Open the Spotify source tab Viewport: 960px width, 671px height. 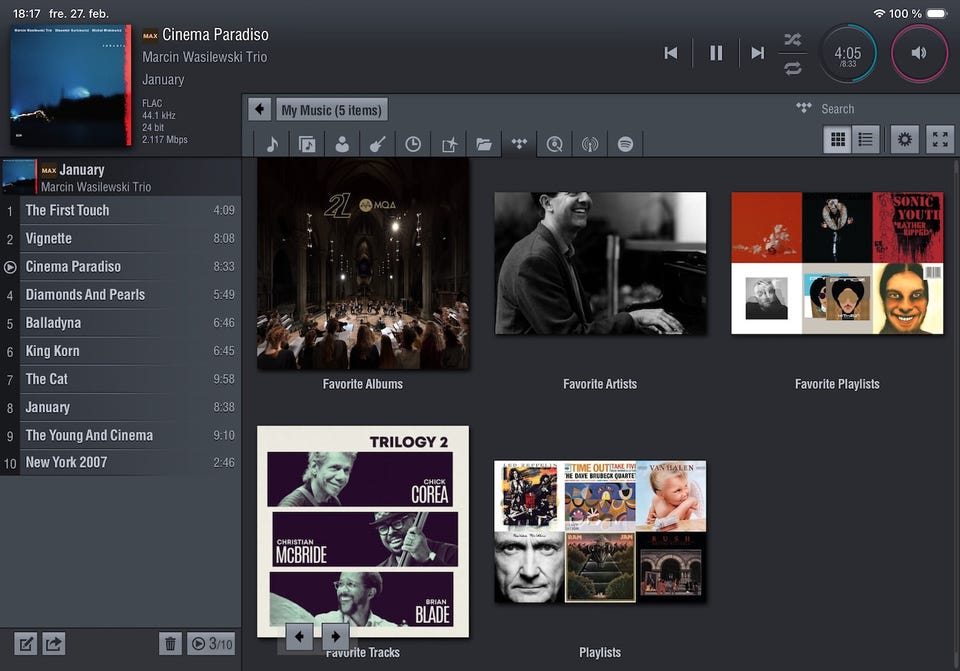(625, 144)
